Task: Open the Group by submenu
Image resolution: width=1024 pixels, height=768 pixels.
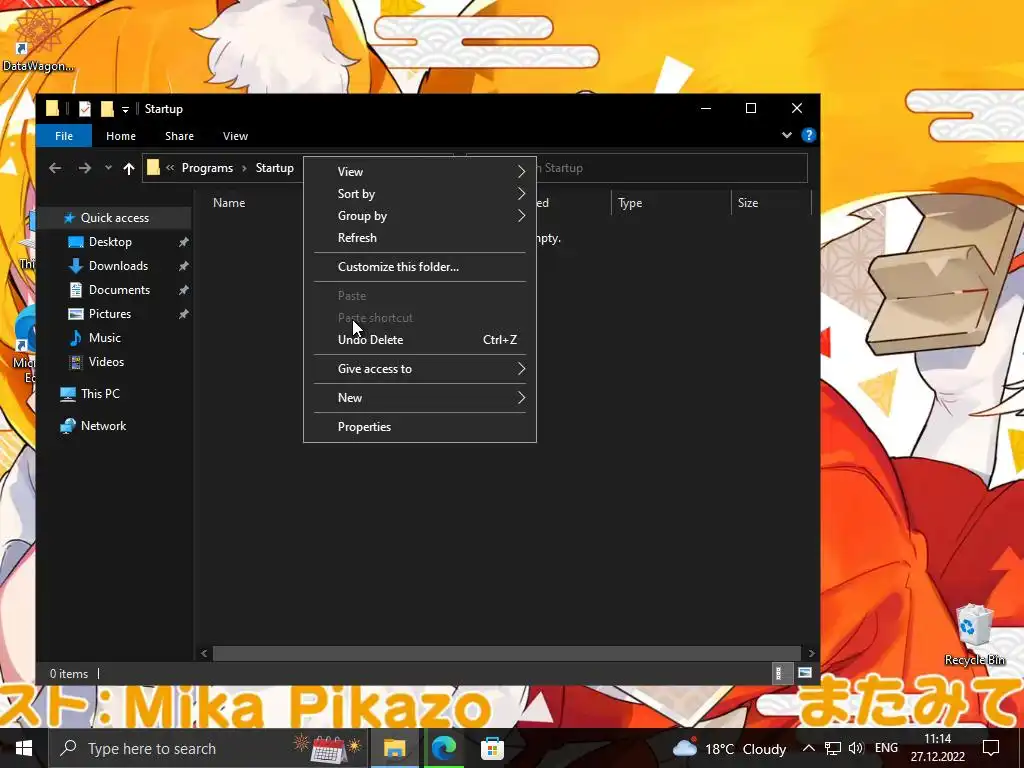Action: click(x=420, y=216)
